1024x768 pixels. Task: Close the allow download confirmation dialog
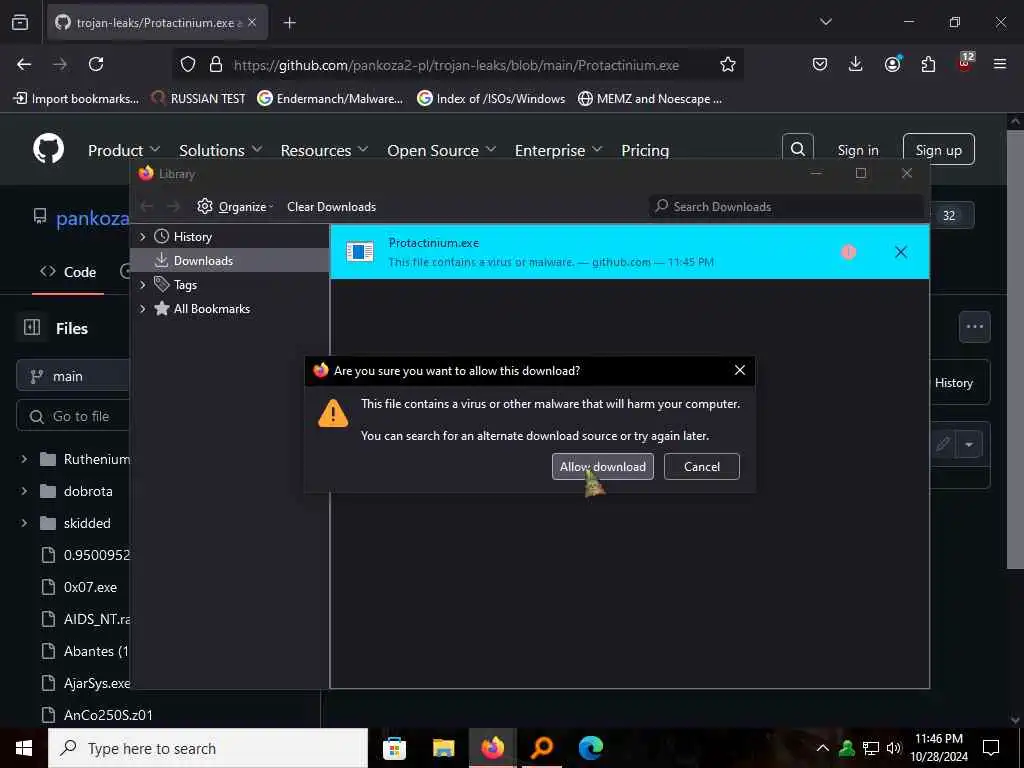click(739, 370)
